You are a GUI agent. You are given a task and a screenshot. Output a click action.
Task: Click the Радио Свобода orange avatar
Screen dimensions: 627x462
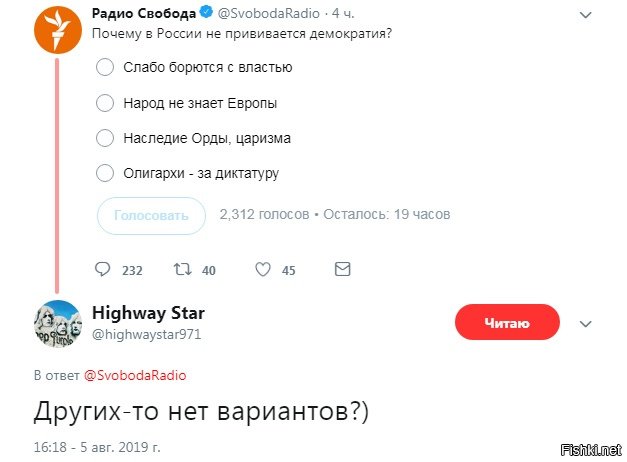tap(57, 30)
